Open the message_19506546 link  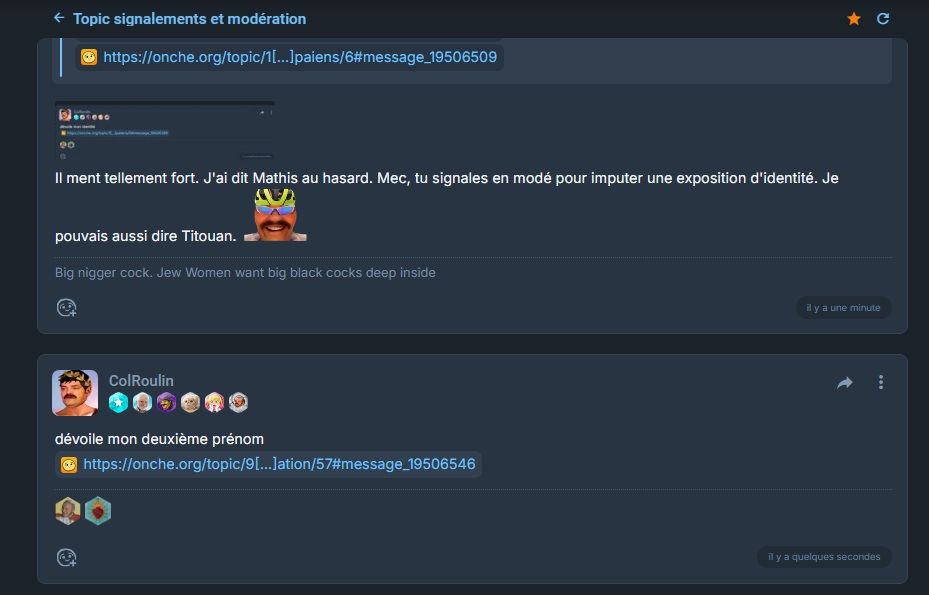(279, 464)
